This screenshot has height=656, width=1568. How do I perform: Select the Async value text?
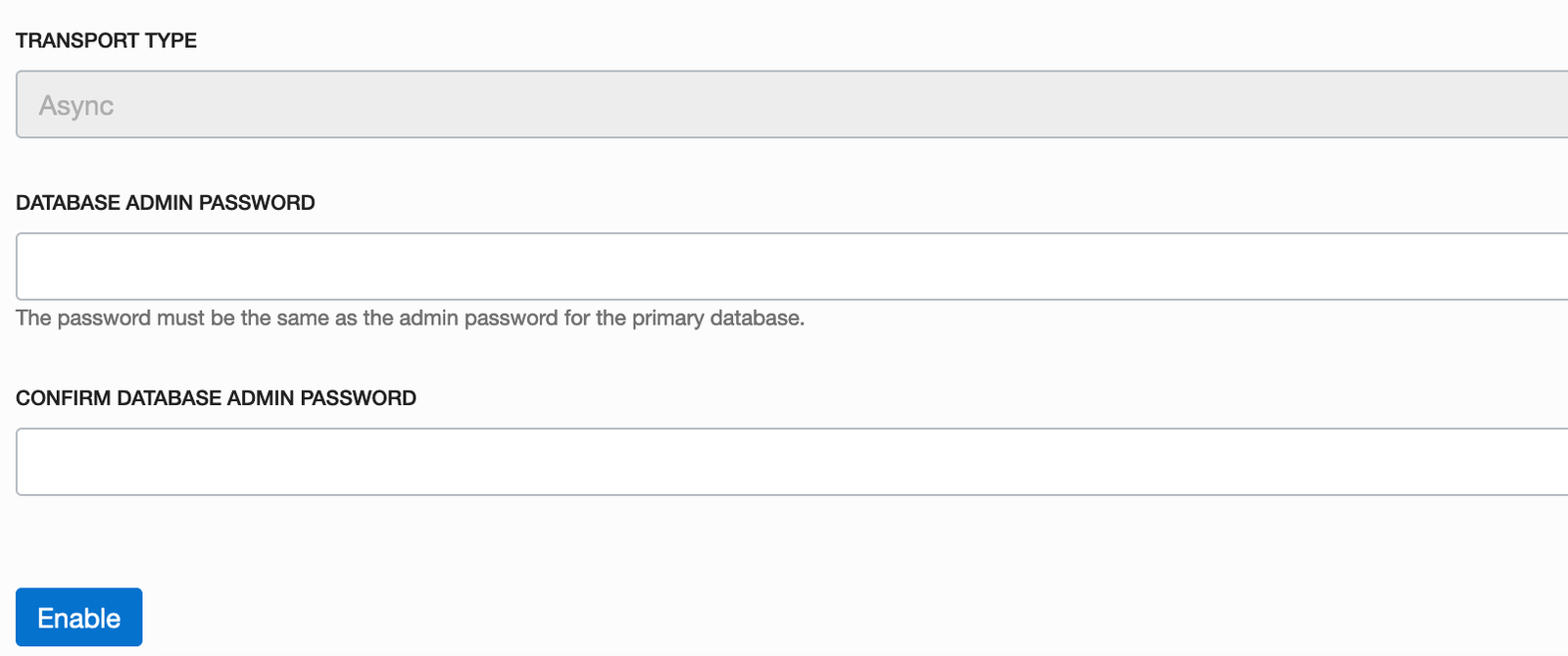76,106
